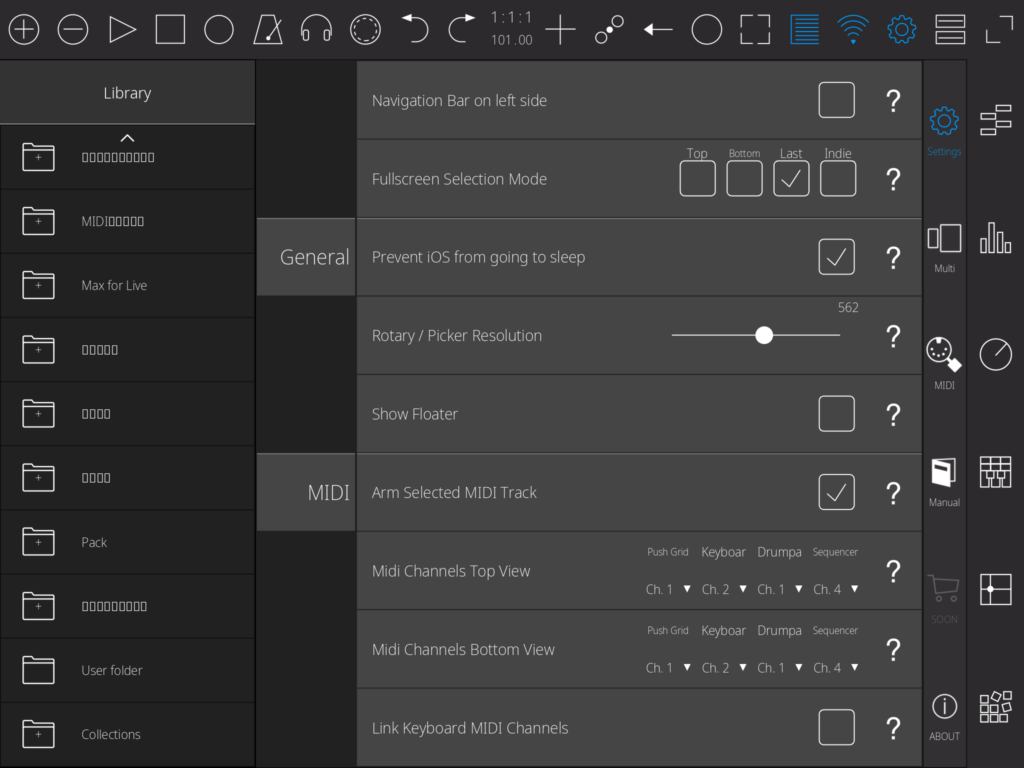1024x768 pixels.
Task: Click the undo arrow icon
Action: point(414,30)
